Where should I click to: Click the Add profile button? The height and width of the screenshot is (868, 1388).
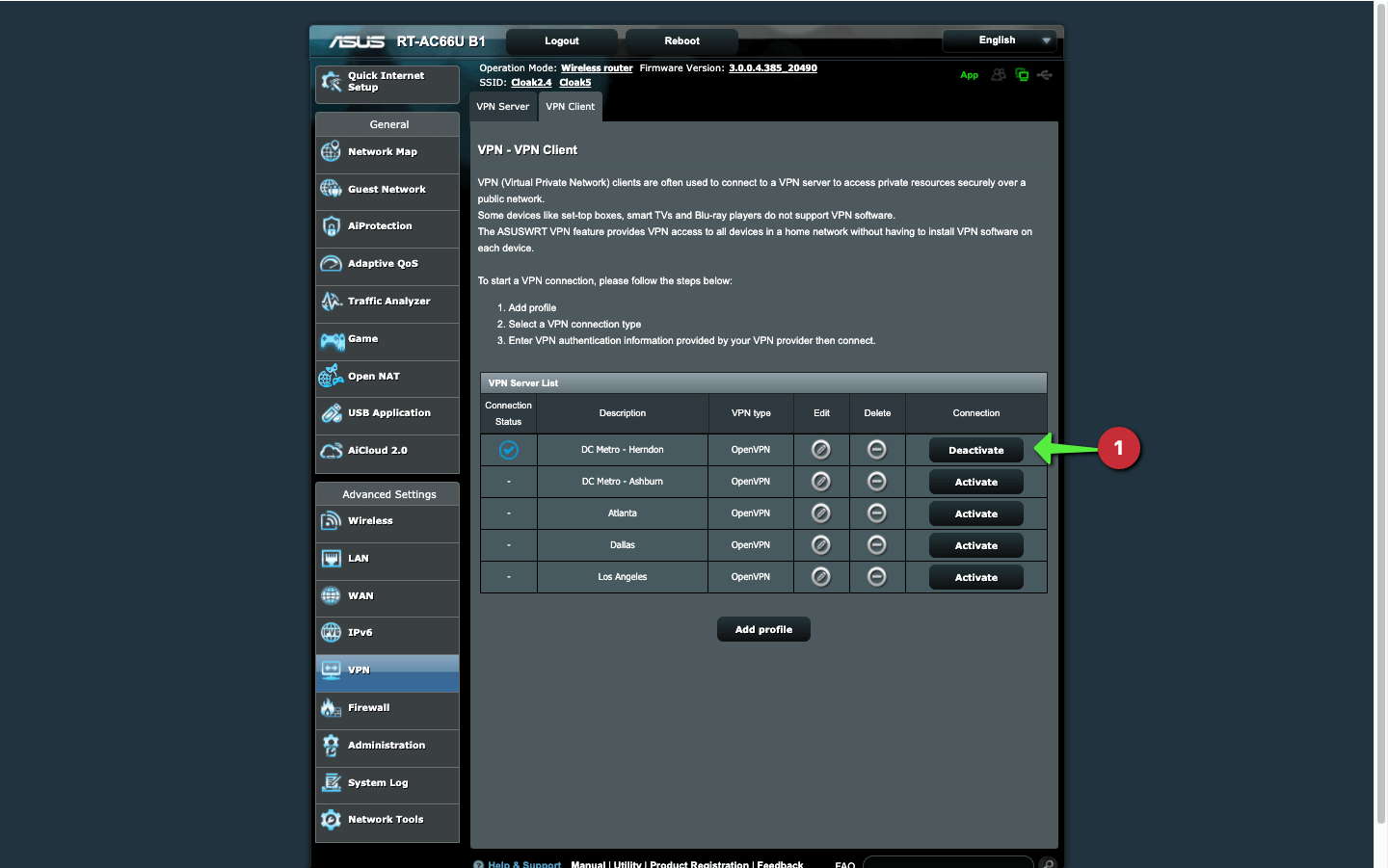tap(763, 630)
